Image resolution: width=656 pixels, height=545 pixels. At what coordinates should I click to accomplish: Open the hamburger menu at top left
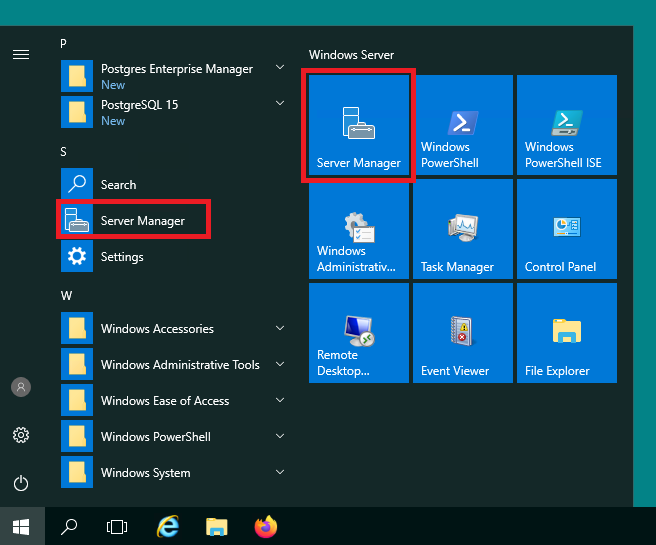(x=21, y=54)
